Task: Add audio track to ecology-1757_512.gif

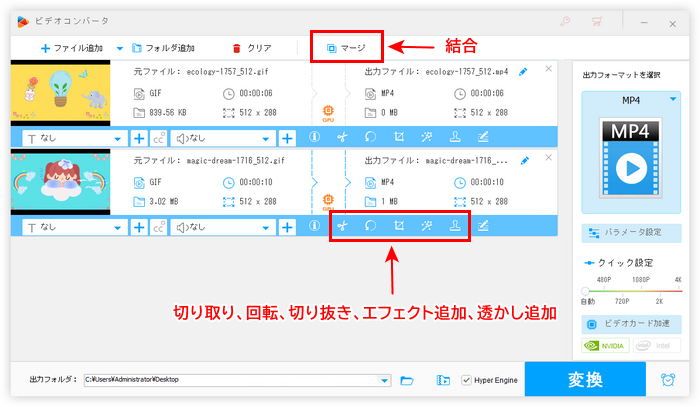Action: click(287, 138)
